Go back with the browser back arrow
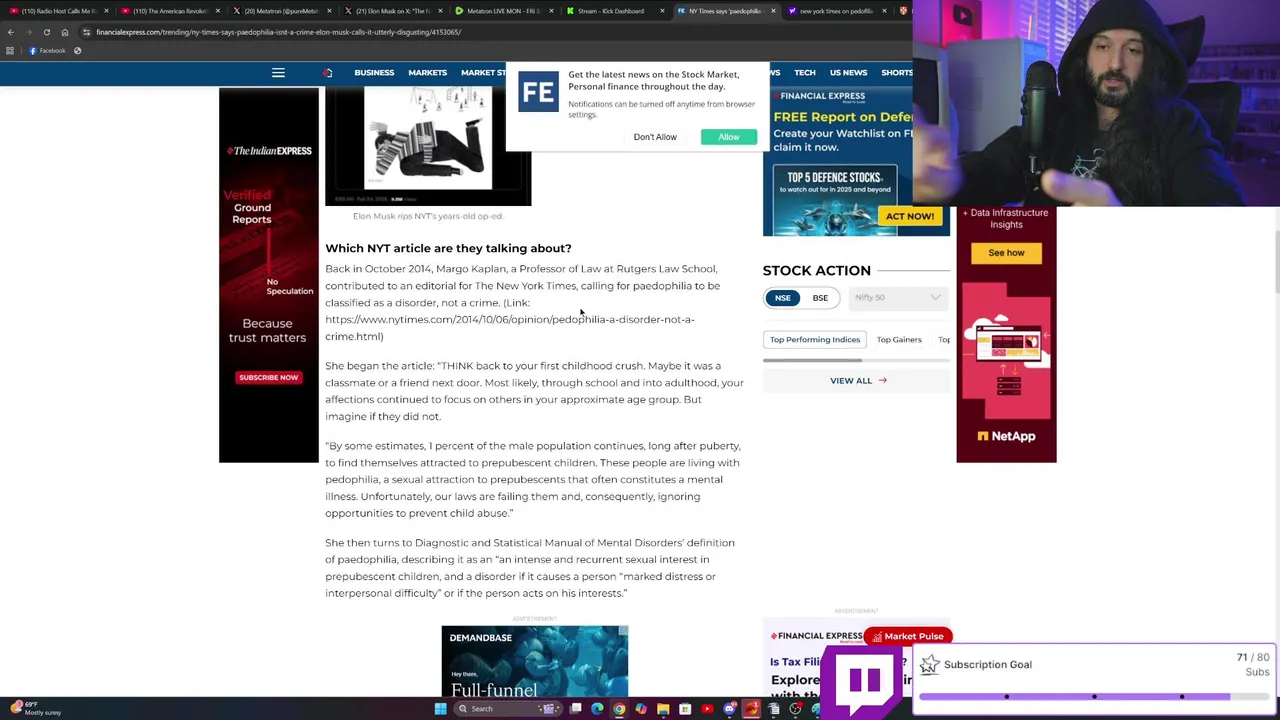Image resolution: width=1280 pixels, height=720 pixels. pyautogui.click(x=10, y=32)
